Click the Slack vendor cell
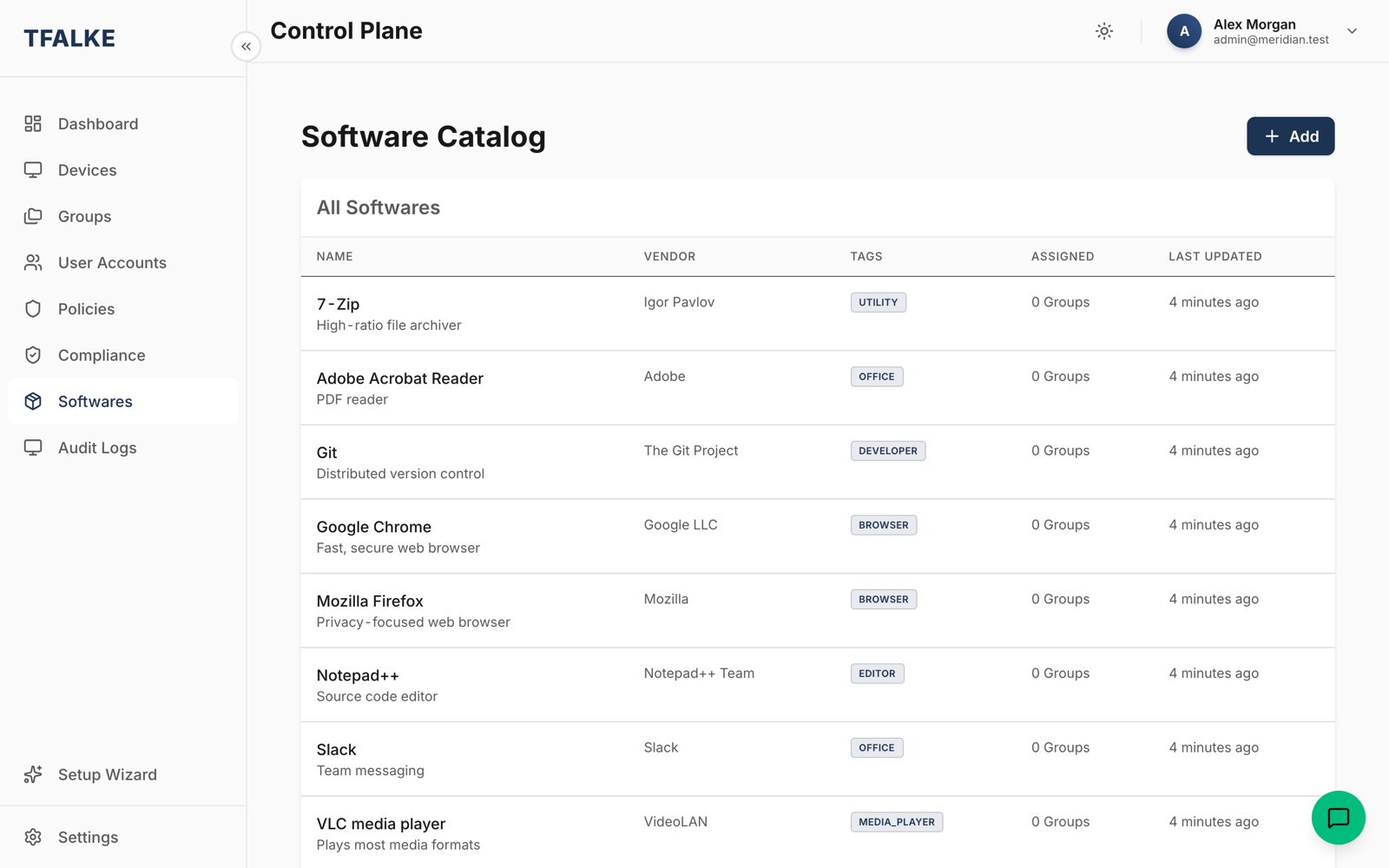This screenshot has height=868, width=1389. point(661,747)
